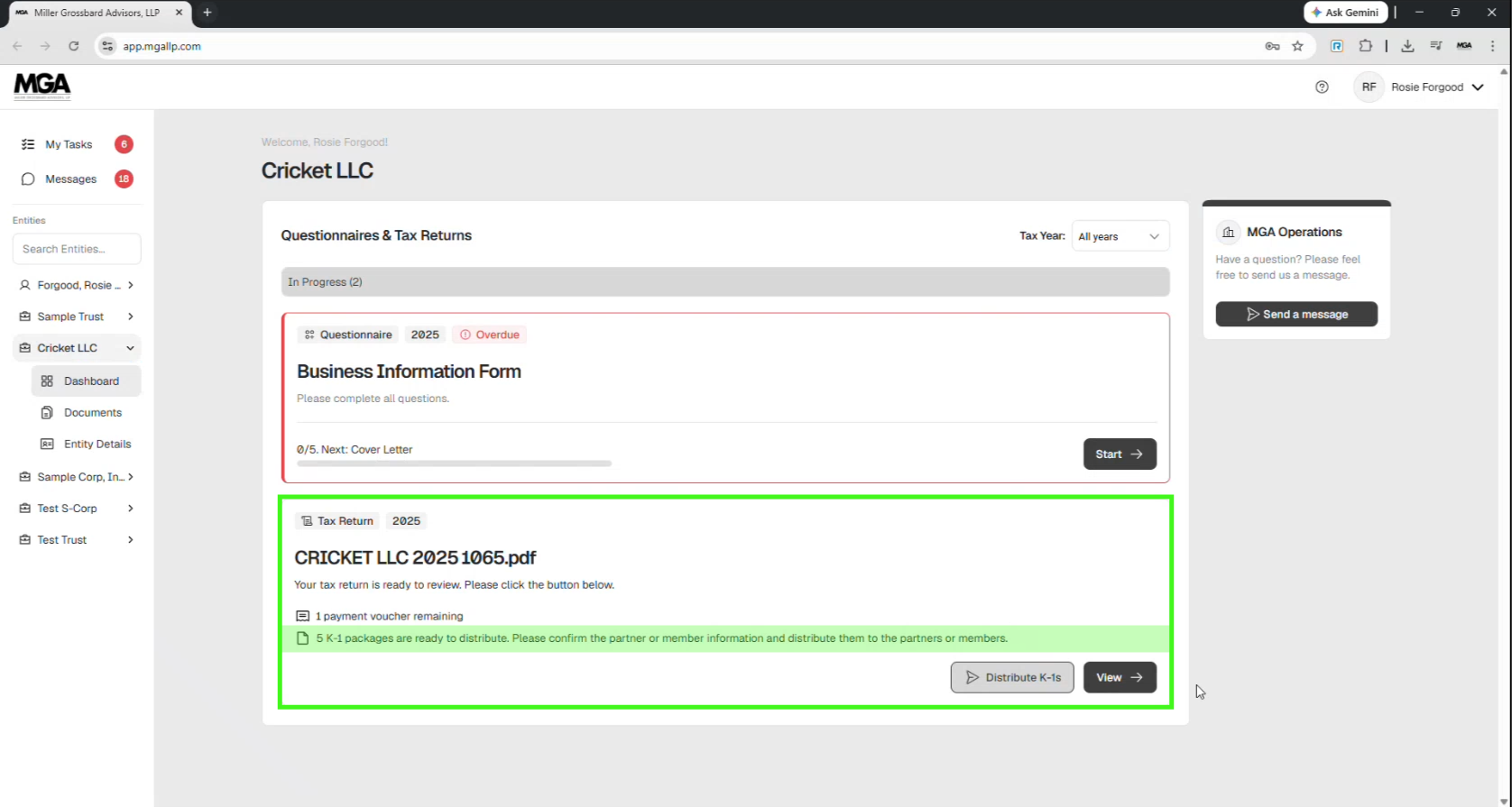Click the Cricket LLC entity in sidebar
This screenshot has height=807, width=1512.
67,348
